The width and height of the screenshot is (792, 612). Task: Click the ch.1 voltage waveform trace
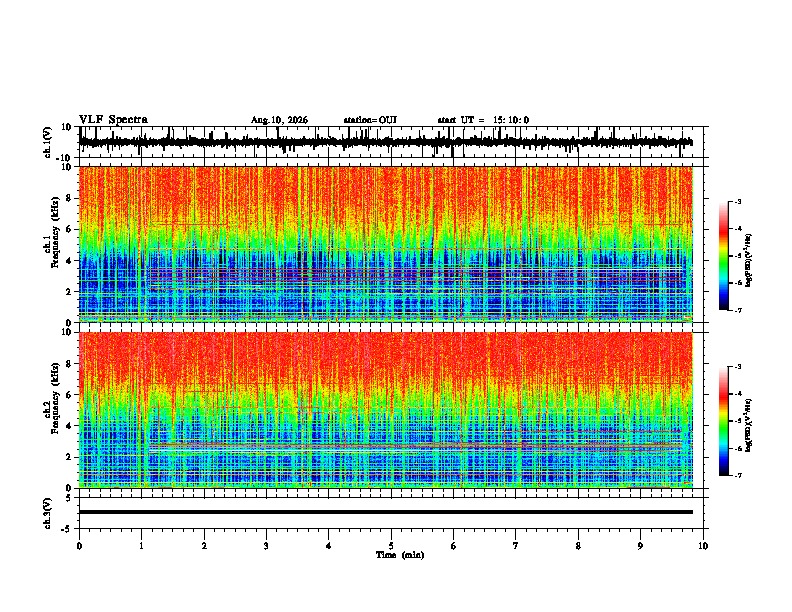click(386, 142)
